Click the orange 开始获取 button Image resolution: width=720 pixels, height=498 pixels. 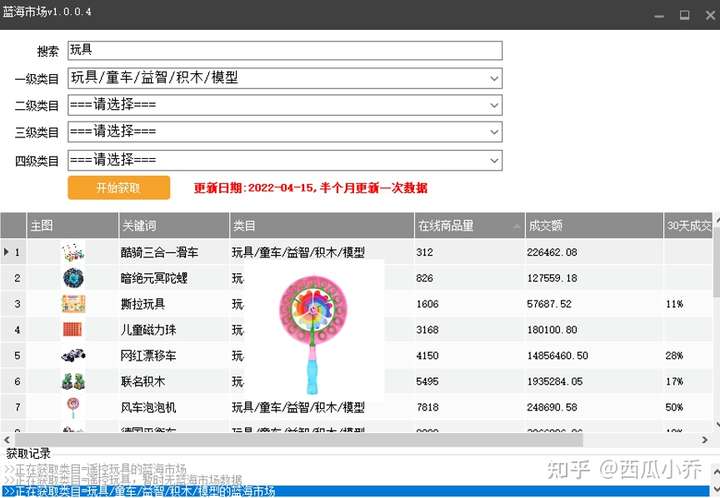pyautogui.click(x=119, y=188)
